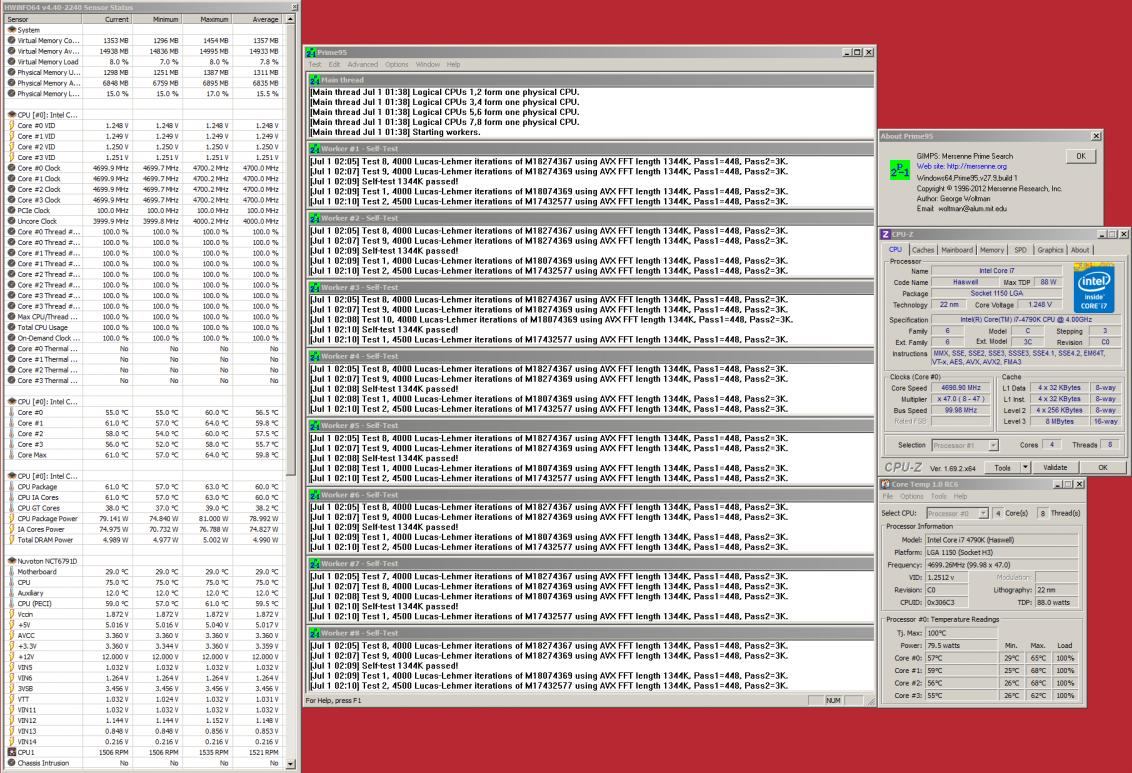Click the Intel Core i7 logo in CPU-Z
1132x773 pixels.
click(1094, 288)
